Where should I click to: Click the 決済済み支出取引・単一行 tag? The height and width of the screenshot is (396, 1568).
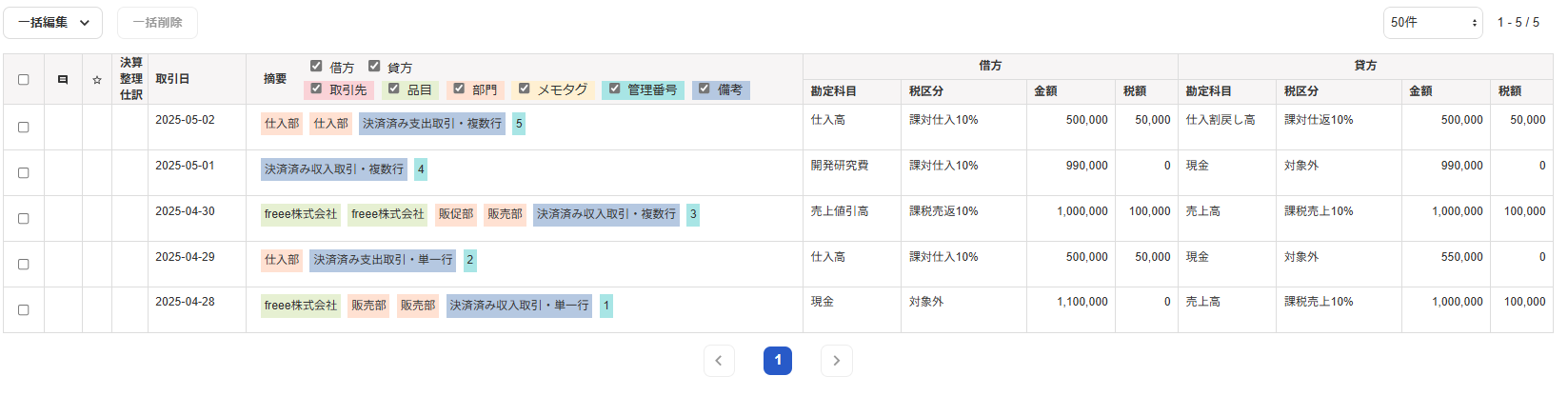tap(384, 260)
